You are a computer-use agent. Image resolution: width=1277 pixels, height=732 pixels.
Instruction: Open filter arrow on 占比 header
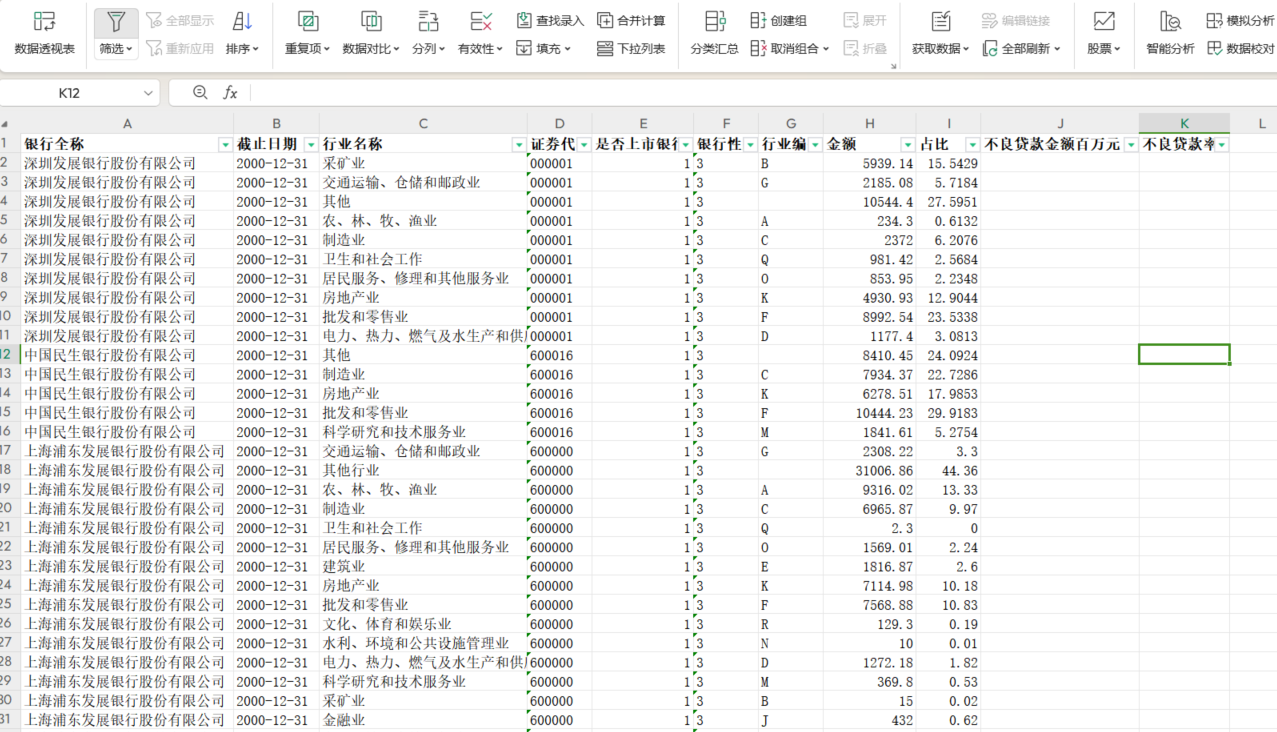(972, 145)
